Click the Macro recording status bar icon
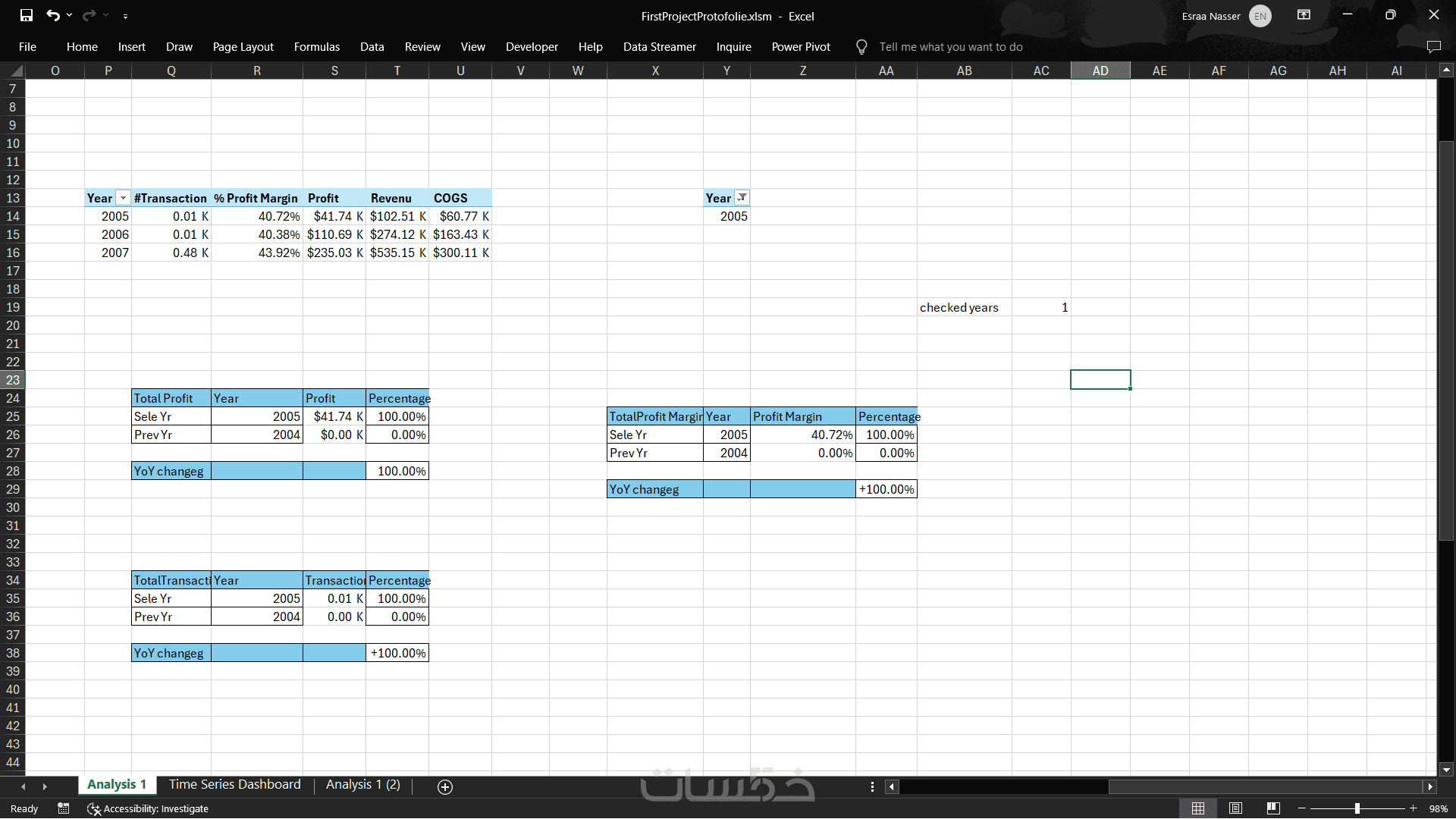The height and width of the screenshot is (819, 1456). coord(64,808)
